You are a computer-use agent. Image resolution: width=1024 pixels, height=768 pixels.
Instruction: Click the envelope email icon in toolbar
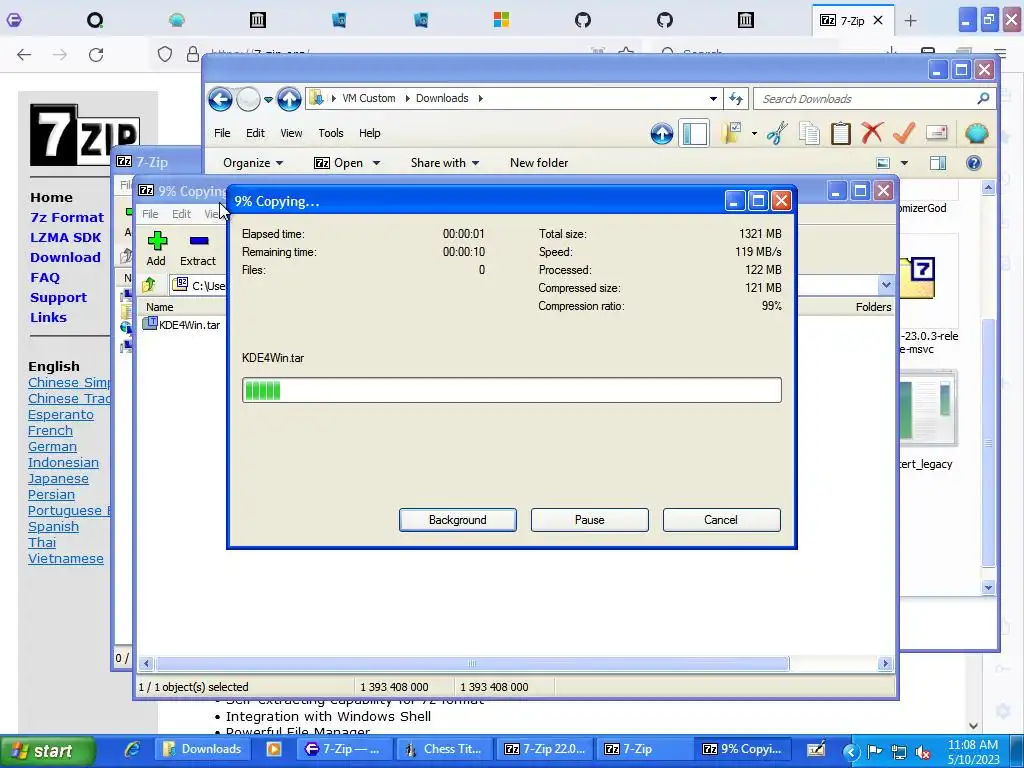pos(936,133)
